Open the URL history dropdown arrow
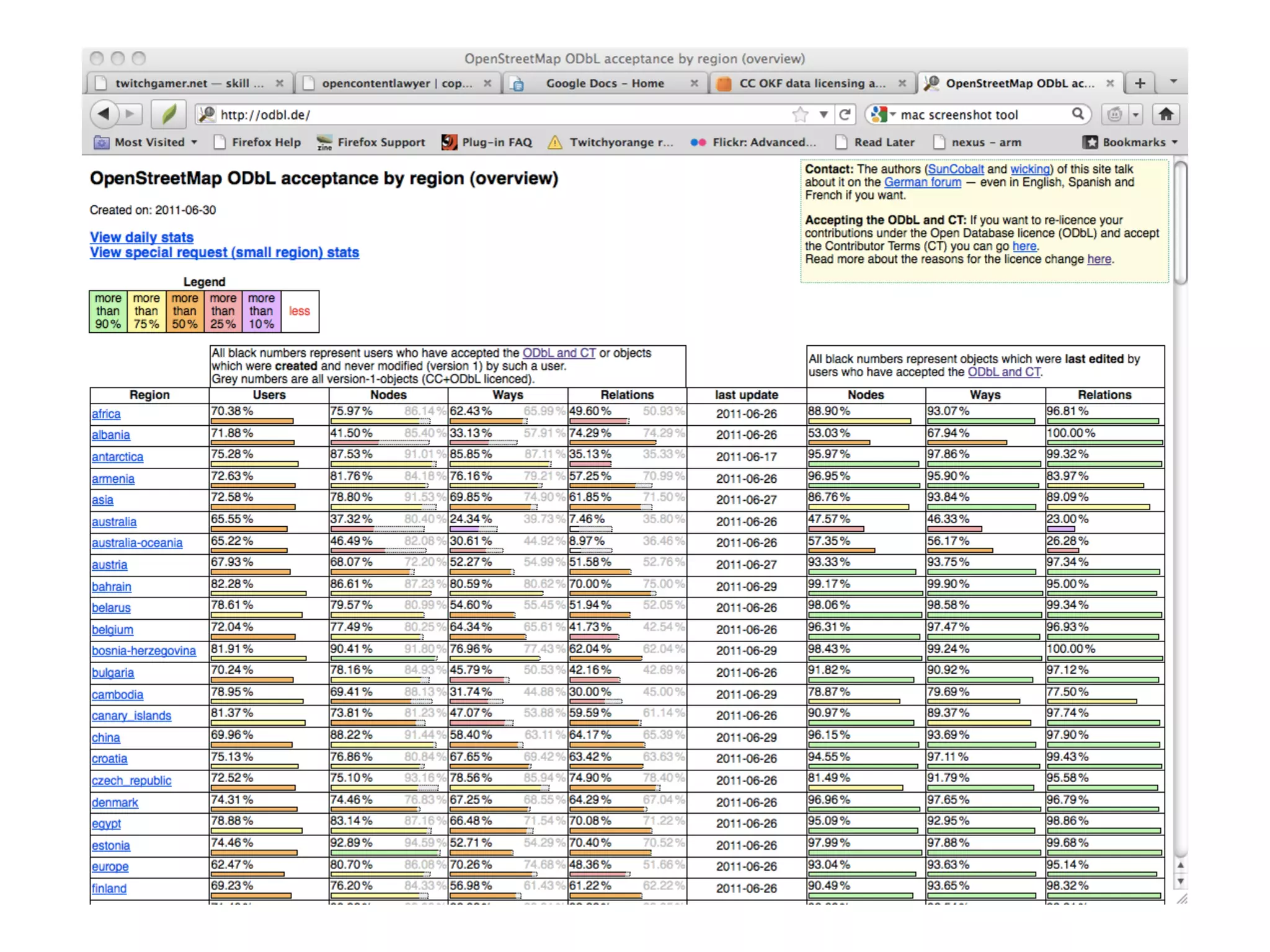This screenshot has height=952, width=1270. point(824,115)
